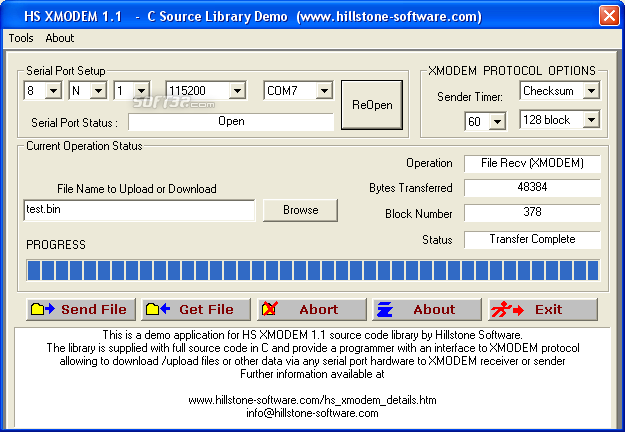Expand the 128 block size dropdown
The height and width of the screenshot is (432, 625).
click(592, 120)
